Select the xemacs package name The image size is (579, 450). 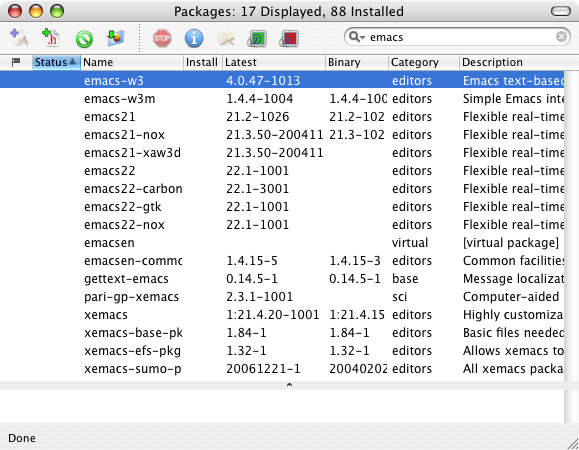(106, 315)
